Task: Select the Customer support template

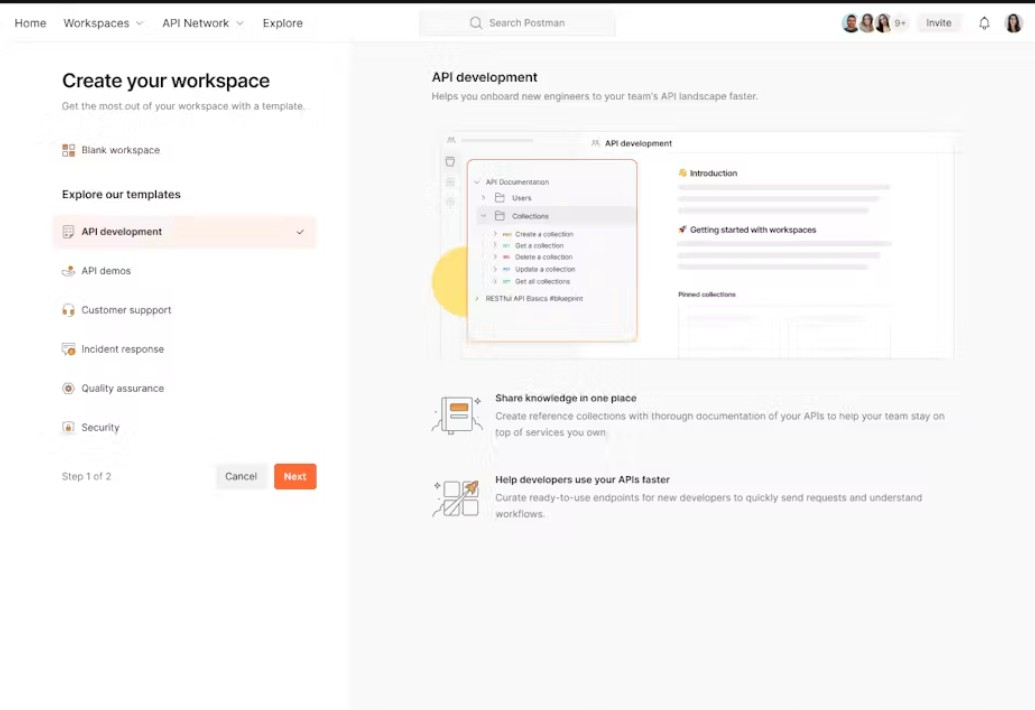Action: (184, 310)
